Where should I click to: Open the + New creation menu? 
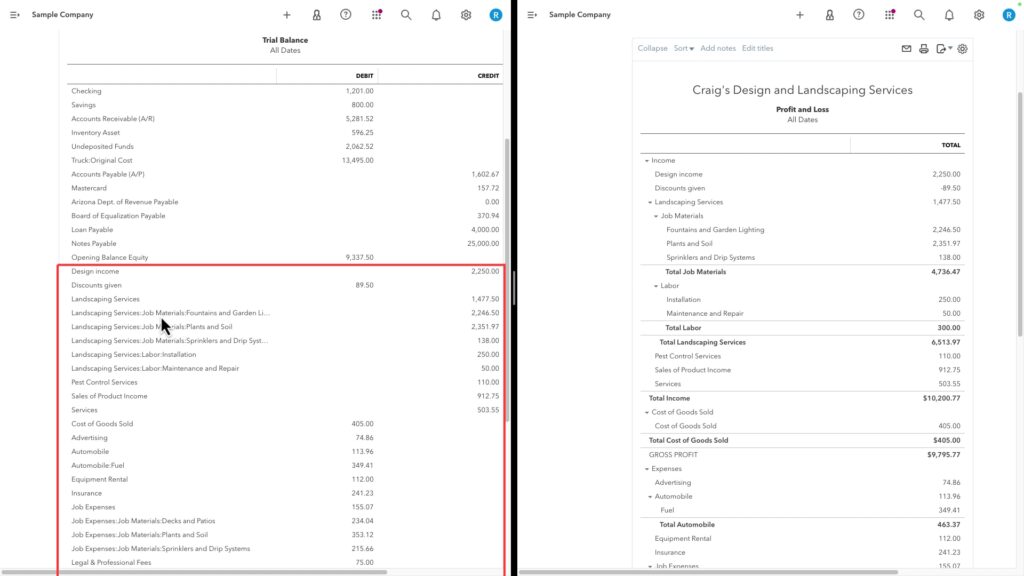[x=287, y=14]
